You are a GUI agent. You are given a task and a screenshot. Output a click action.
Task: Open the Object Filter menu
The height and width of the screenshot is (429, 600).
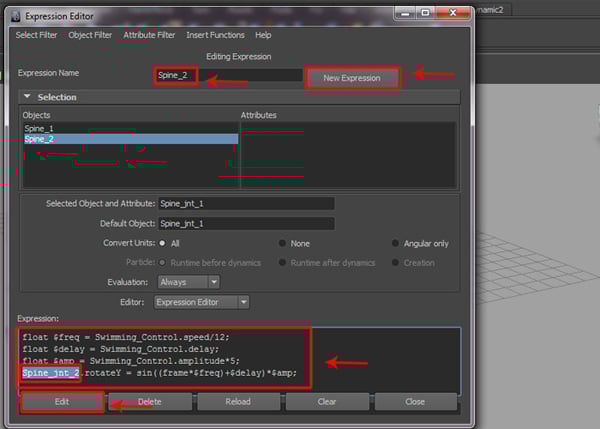pos(90,35)
